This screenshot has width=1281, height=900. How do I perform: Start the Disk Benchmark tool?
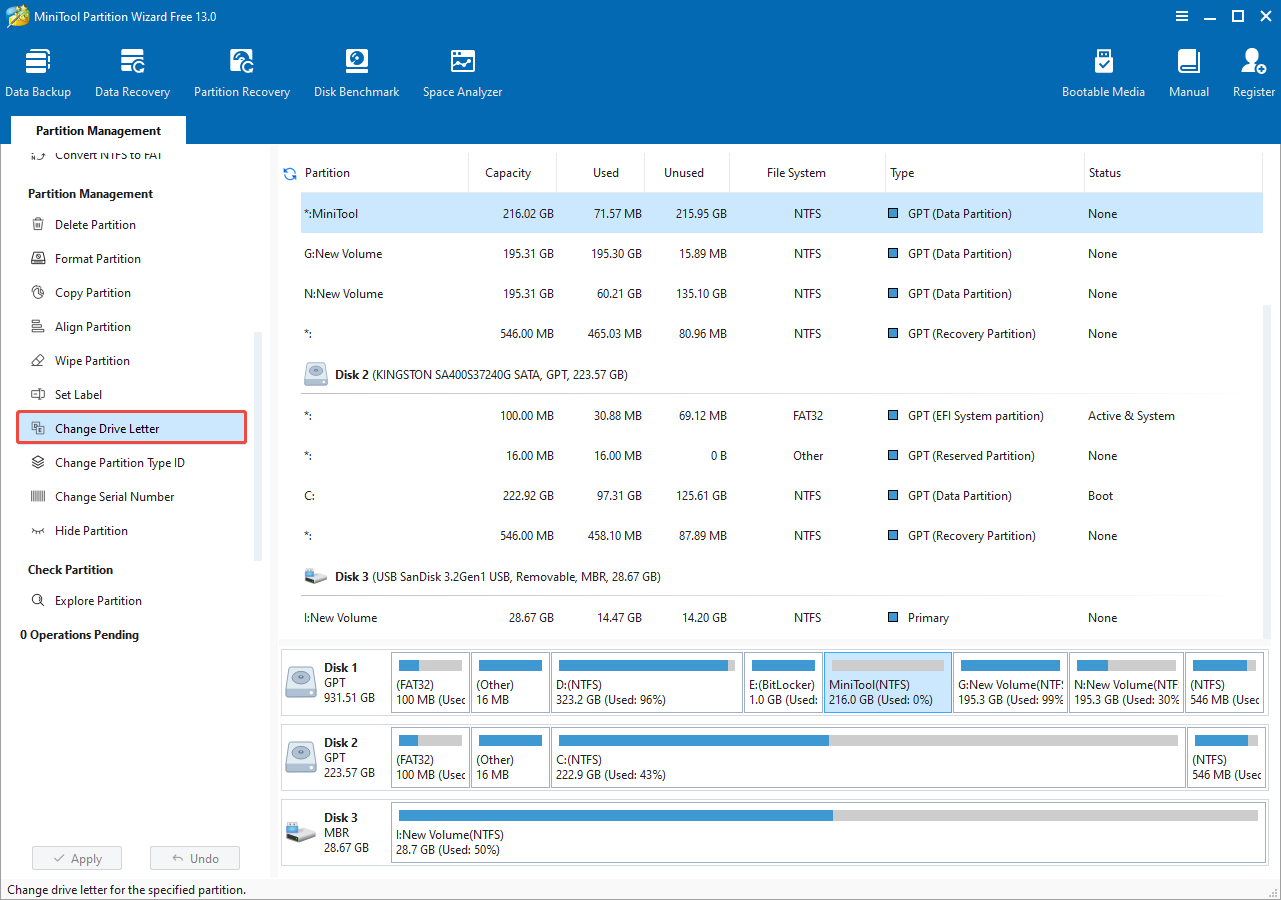pyautogui.click(x=356, y=73)
